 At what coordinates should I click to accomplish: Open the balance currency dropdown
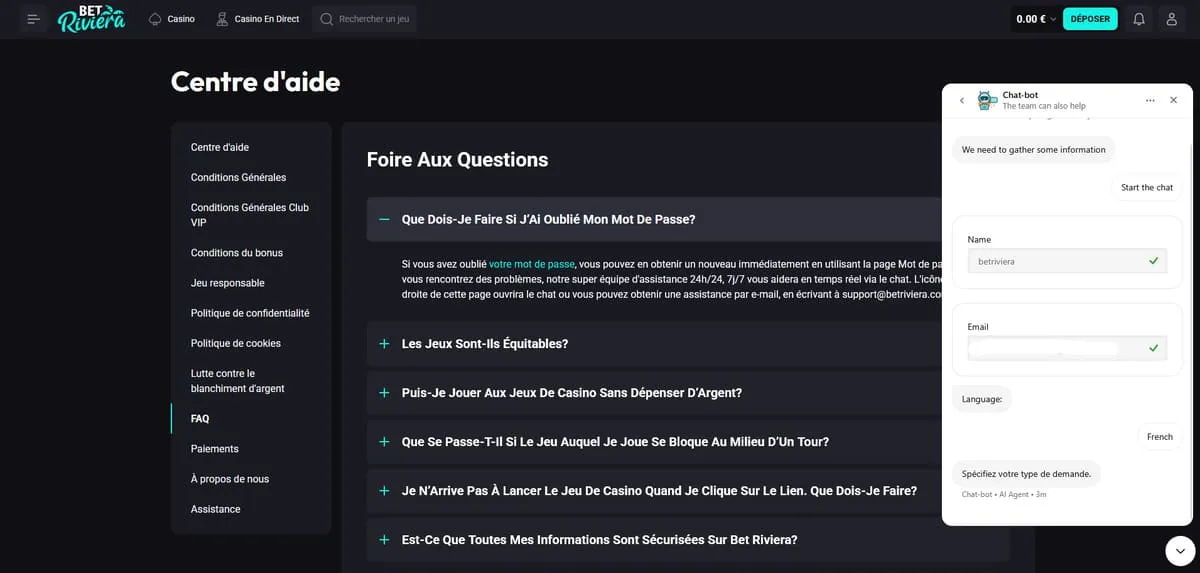[1052, 19]
